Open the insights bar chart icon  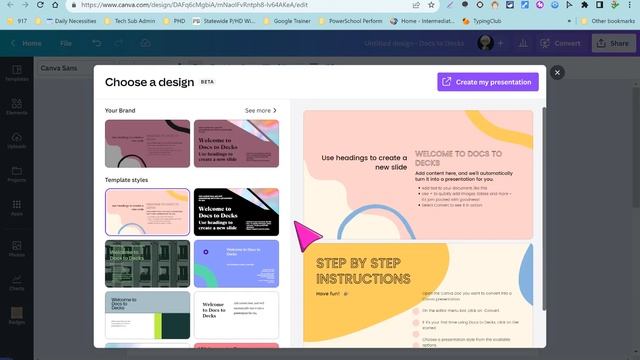coord(523,43)
